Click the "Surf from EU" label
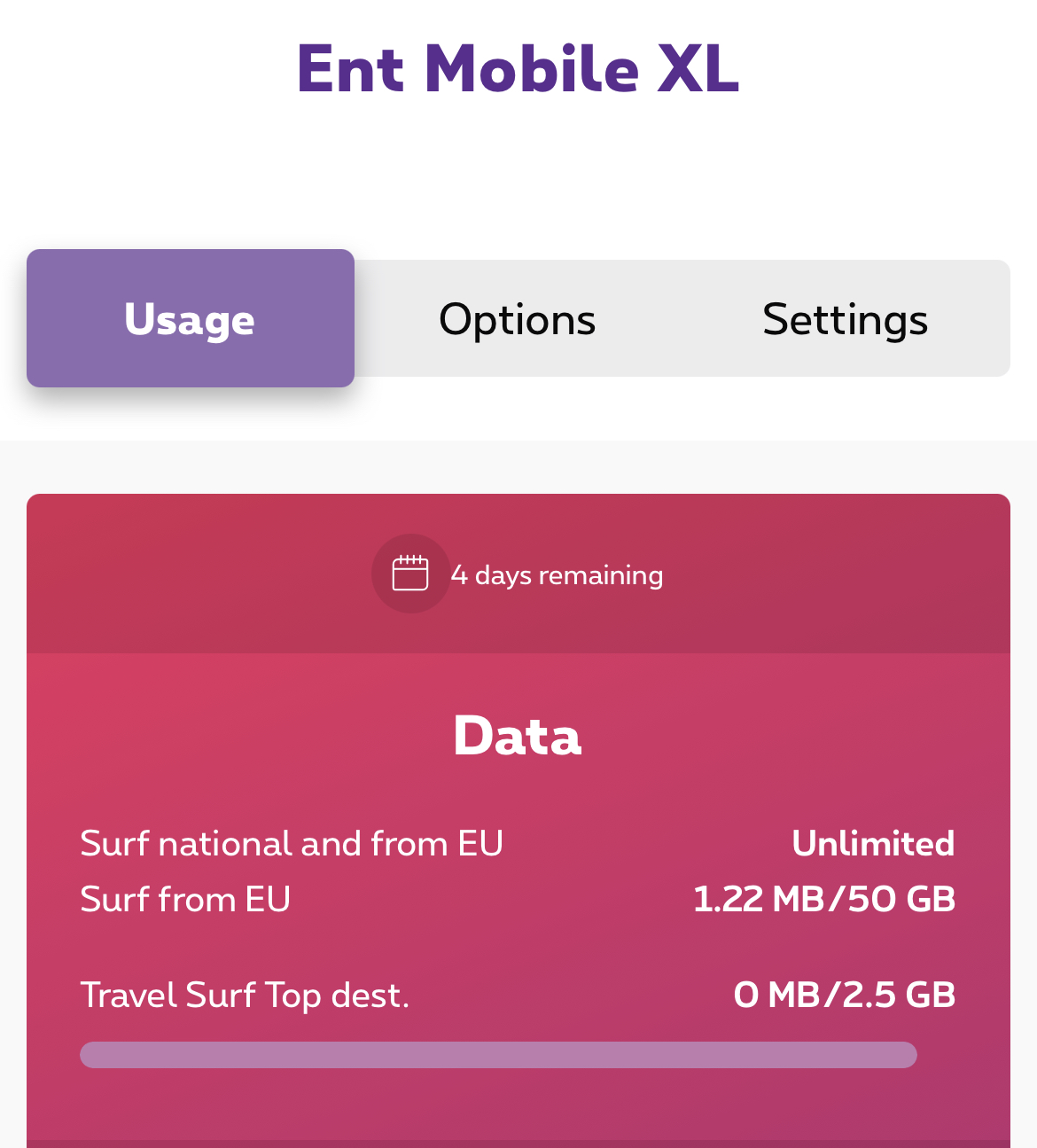This screenshot has height=1148, width=1037. point(185,900)
